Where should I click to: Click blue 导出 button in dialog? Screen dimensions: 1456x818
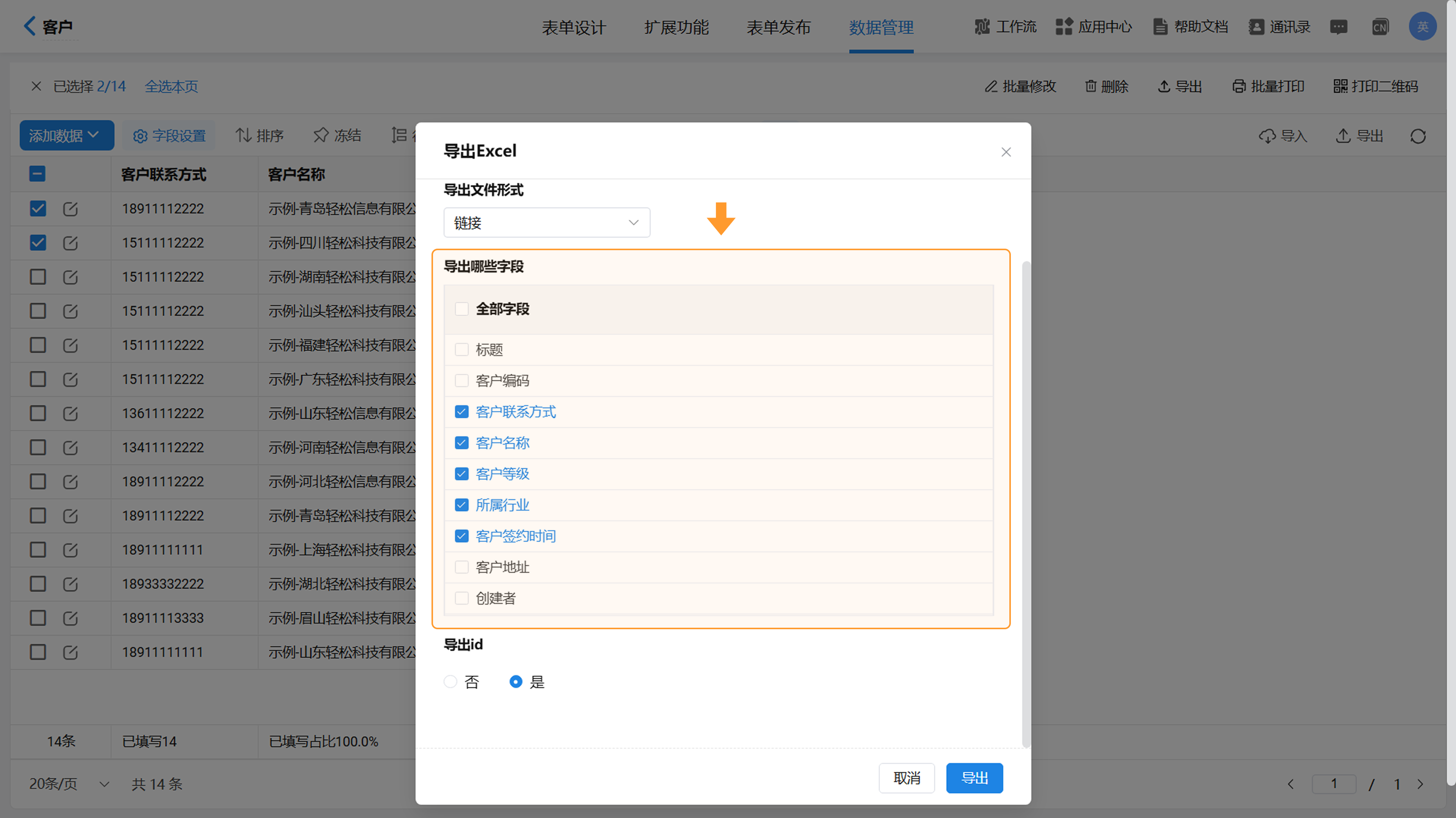coord(974,779)
